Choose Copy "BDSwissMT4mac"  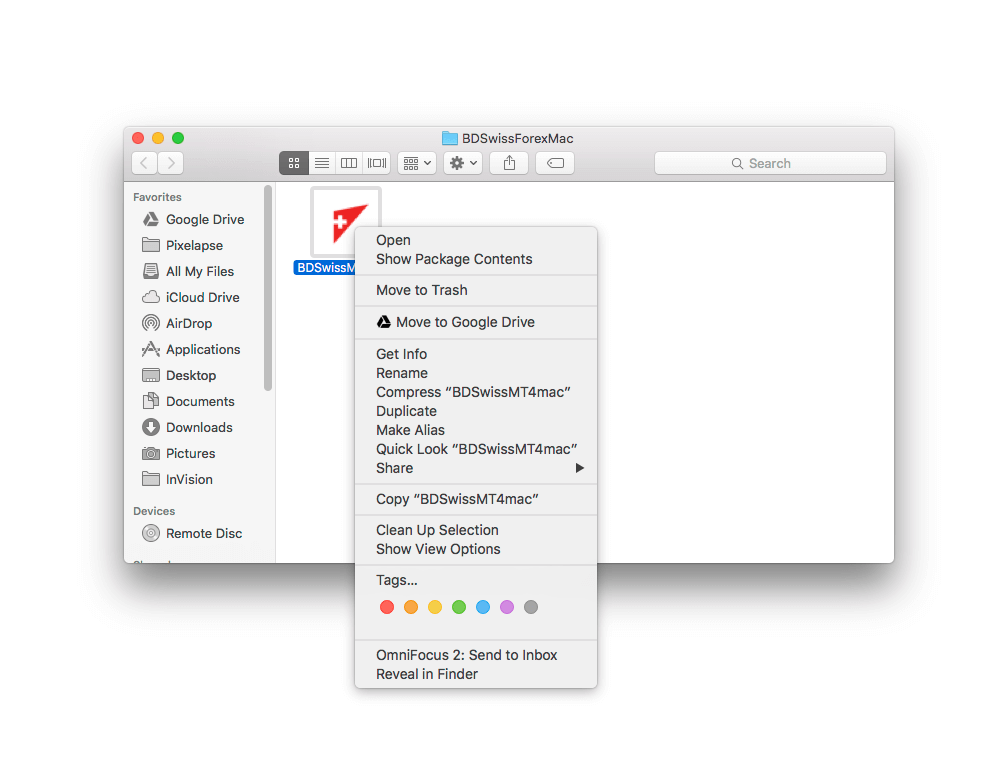pyautogui.click(x=476, y=499)
